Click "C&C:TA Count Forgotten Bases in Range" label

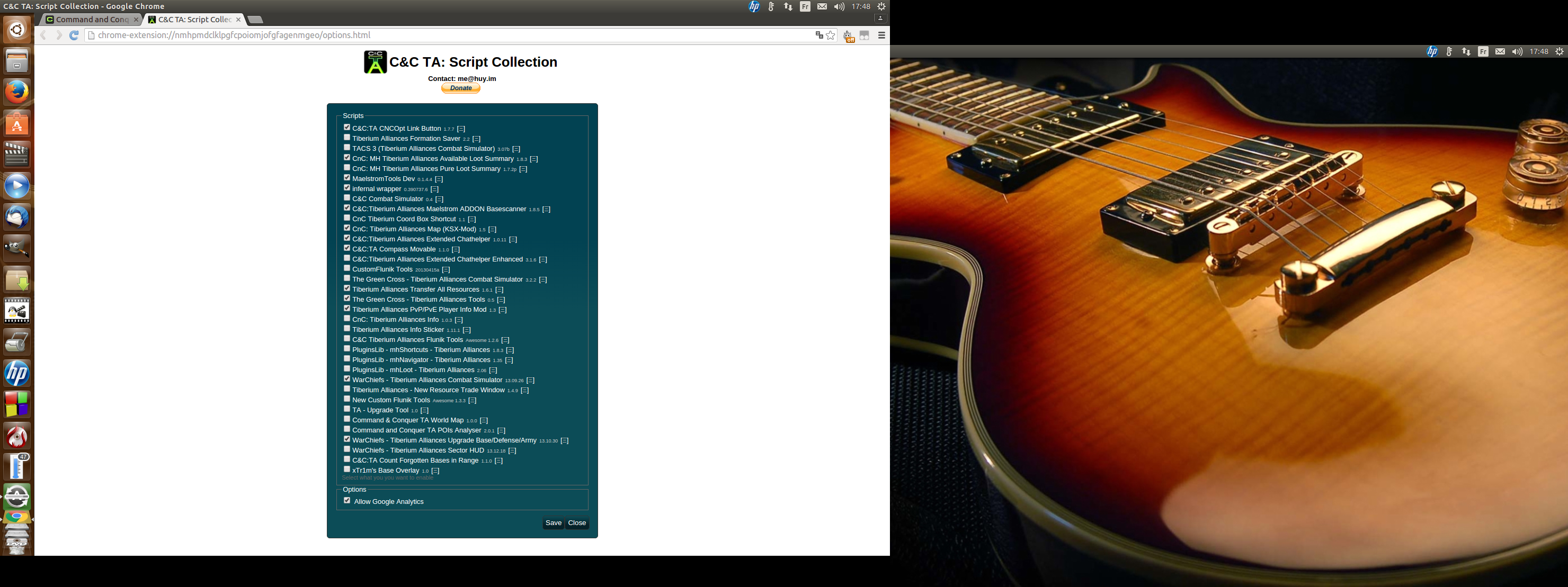pos(415,460)
